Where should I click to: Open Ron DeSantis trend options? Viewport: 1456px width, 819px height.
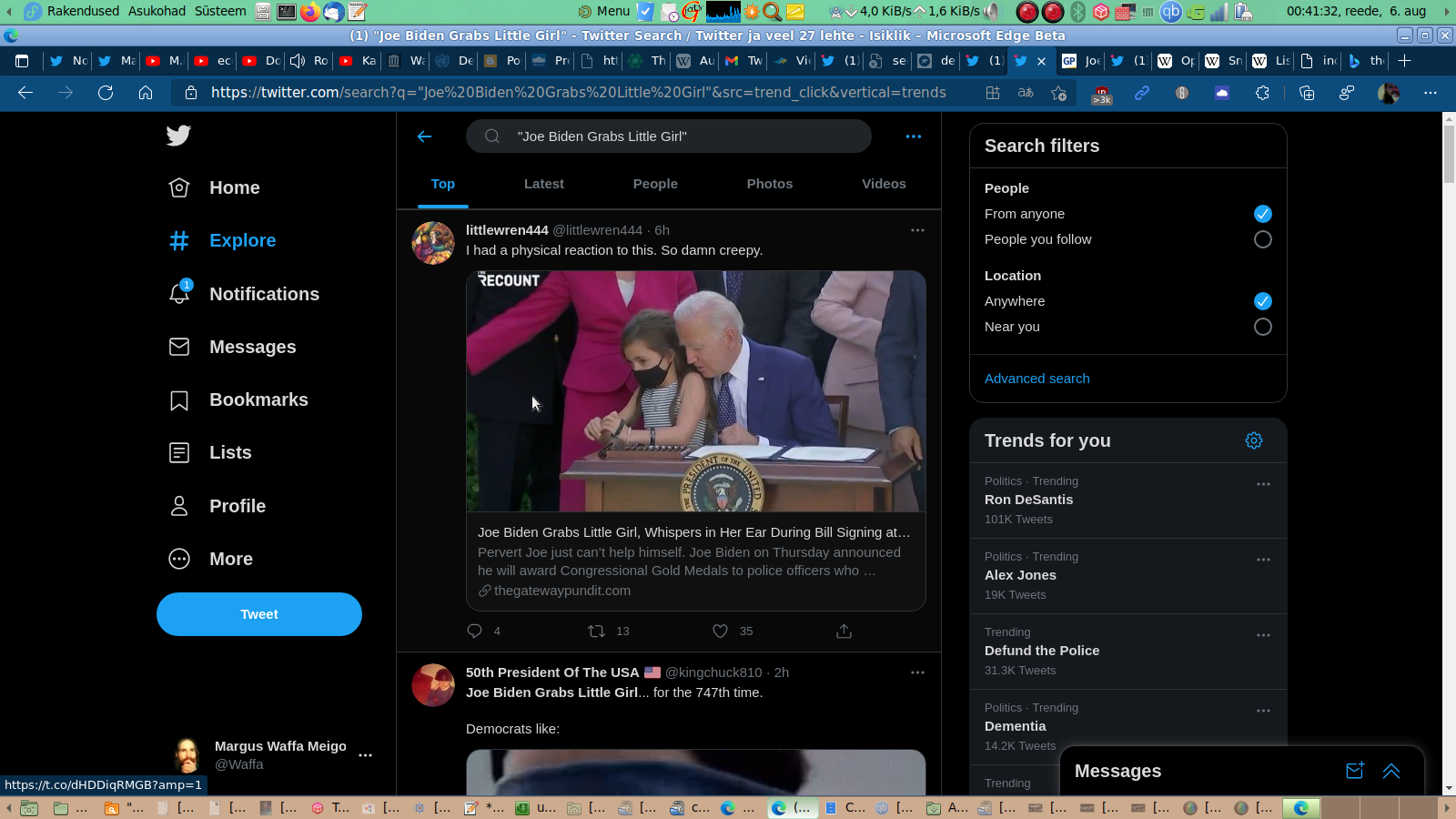coord(1263,484)
